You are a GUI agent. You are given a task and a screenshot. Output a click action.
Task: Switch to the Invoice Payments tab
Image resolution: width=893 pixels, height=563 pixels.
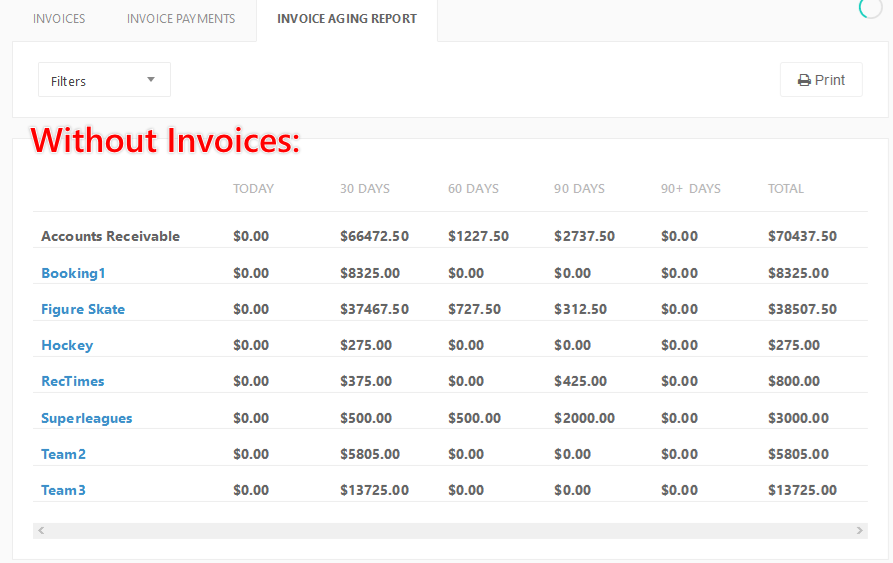coord(181,19)
